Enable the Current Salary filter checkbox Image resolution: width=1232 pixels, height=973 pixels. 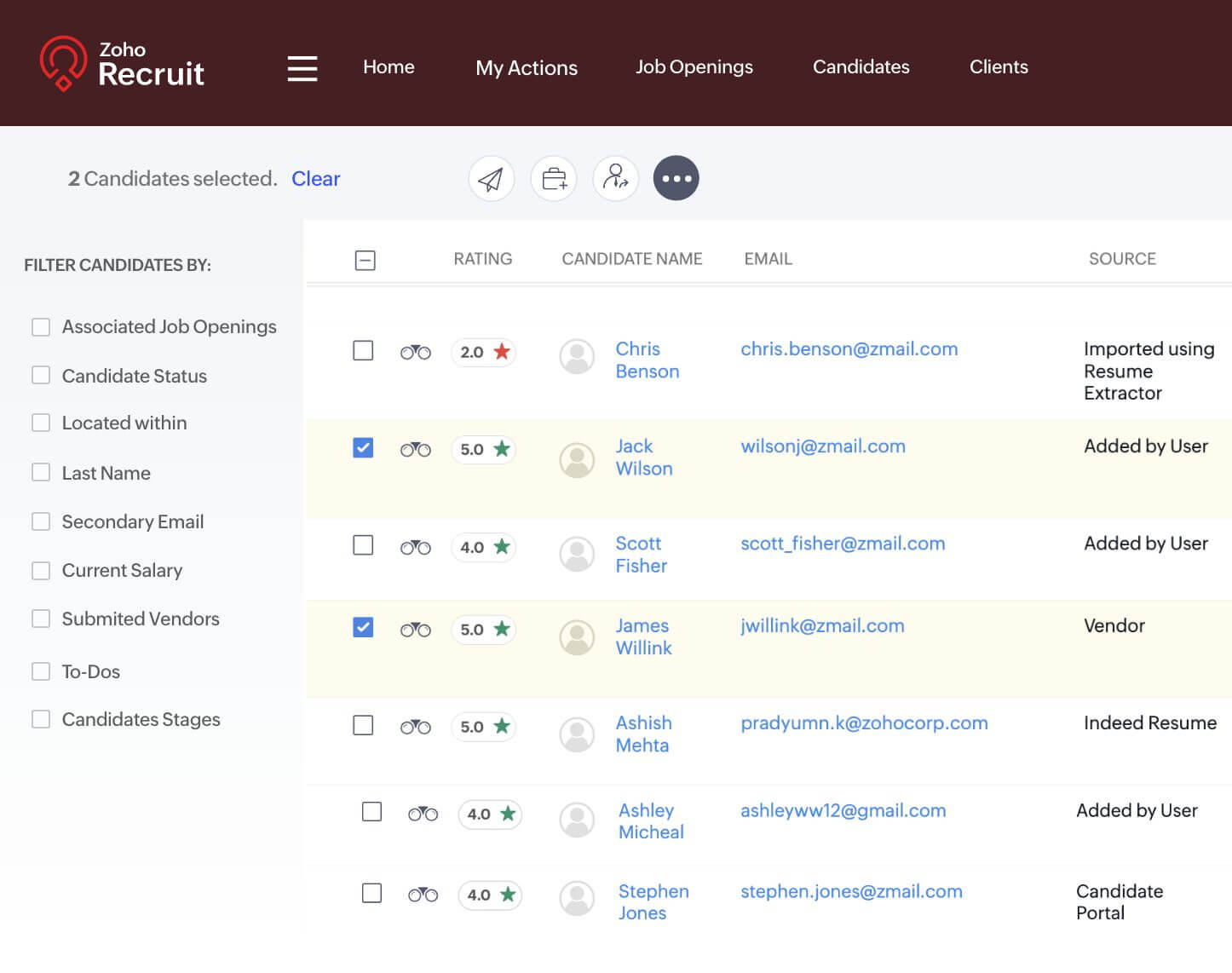(x=41, y=571)
